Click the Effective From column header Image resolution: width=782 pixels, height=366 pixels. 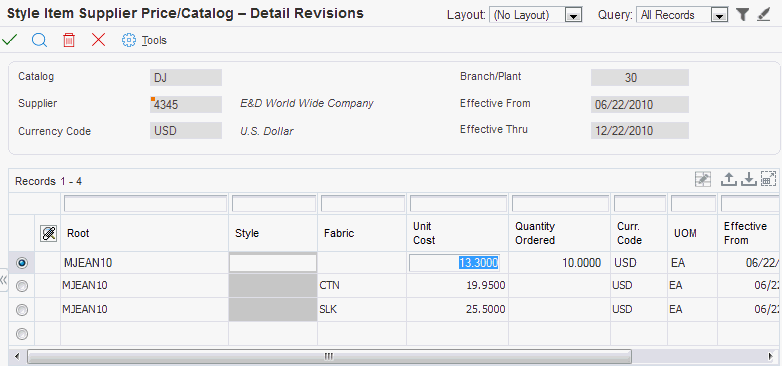click(x=750, y=233)
